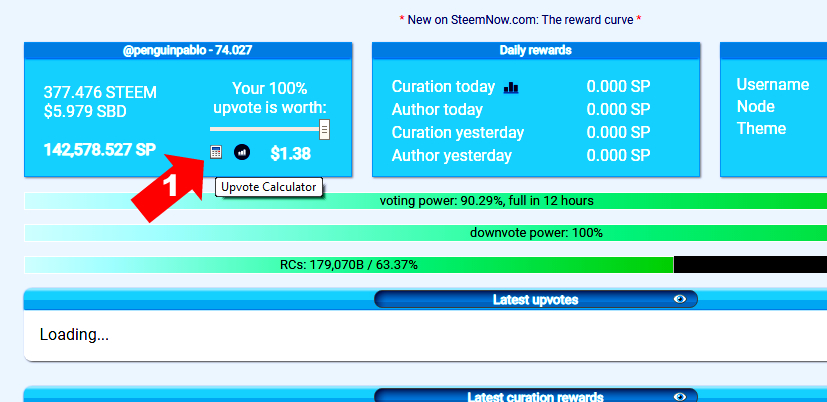Click the 0.000 SP value for Curation today
The image size is (827, 402).
[x=618, y=87]
